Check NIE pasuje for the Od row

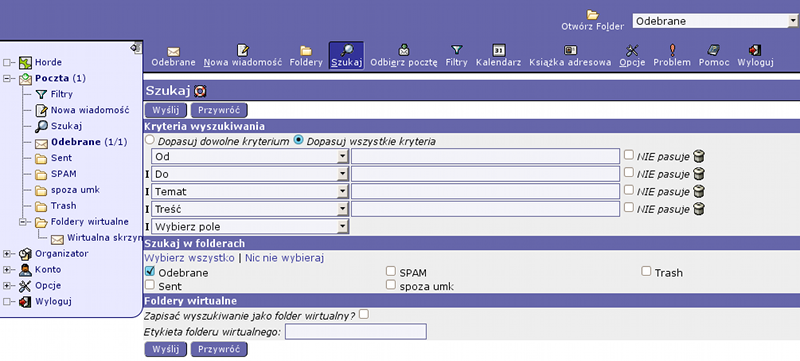(629, 155)
